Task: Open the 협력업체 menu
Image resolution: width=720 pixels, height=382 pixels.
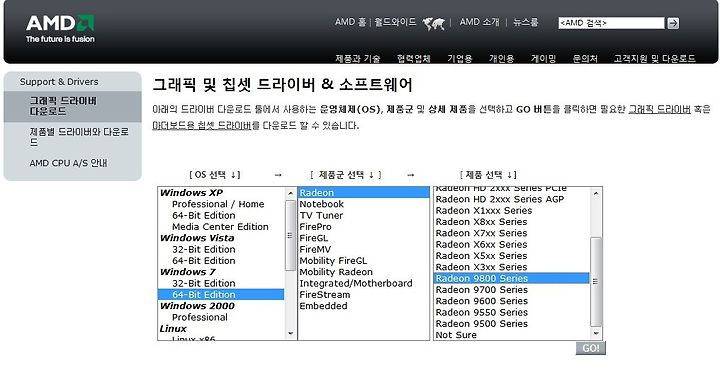Action: click(414, 58)
